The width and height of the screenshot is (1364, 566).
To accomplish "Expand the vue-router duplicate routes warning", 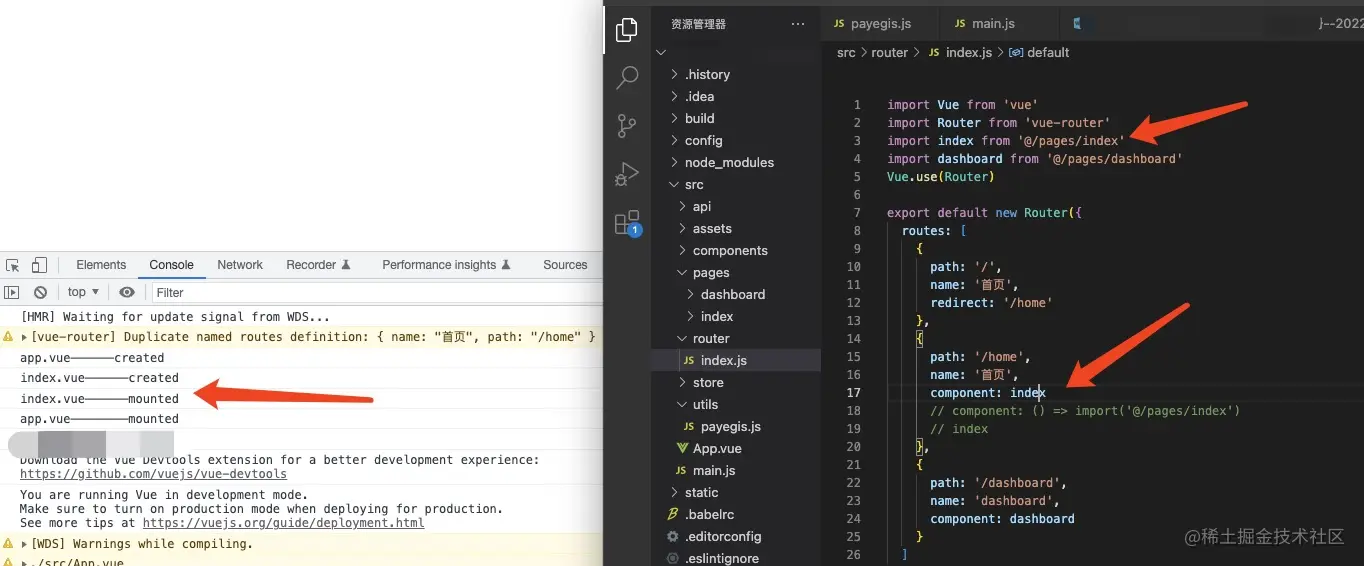I will pyautogui.click(x=25, y=337).
